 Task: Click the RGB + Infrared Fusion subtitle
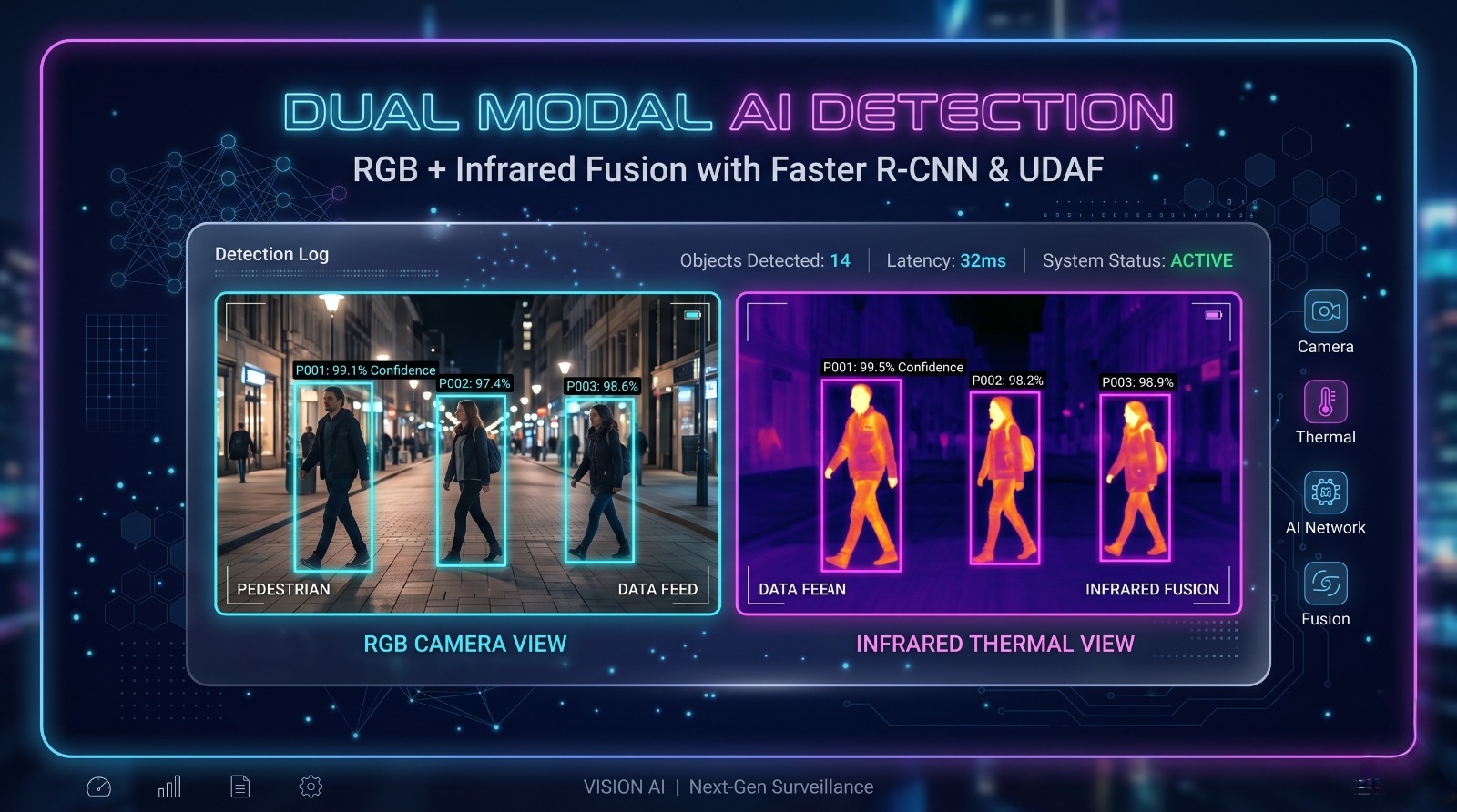pyautogui.click(x=728, y=169)
